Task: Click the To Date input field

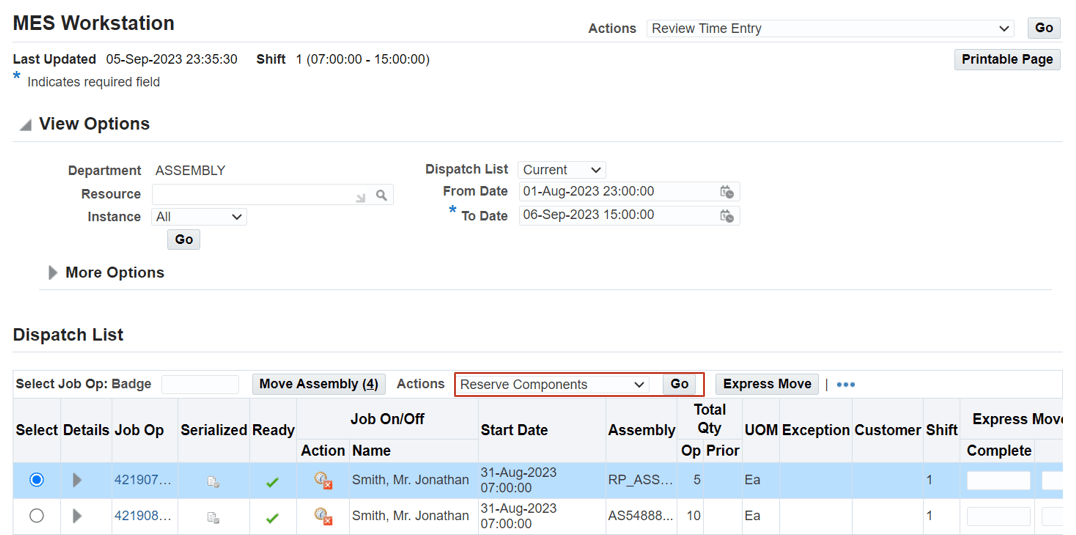Action: [x=618, y=215]
